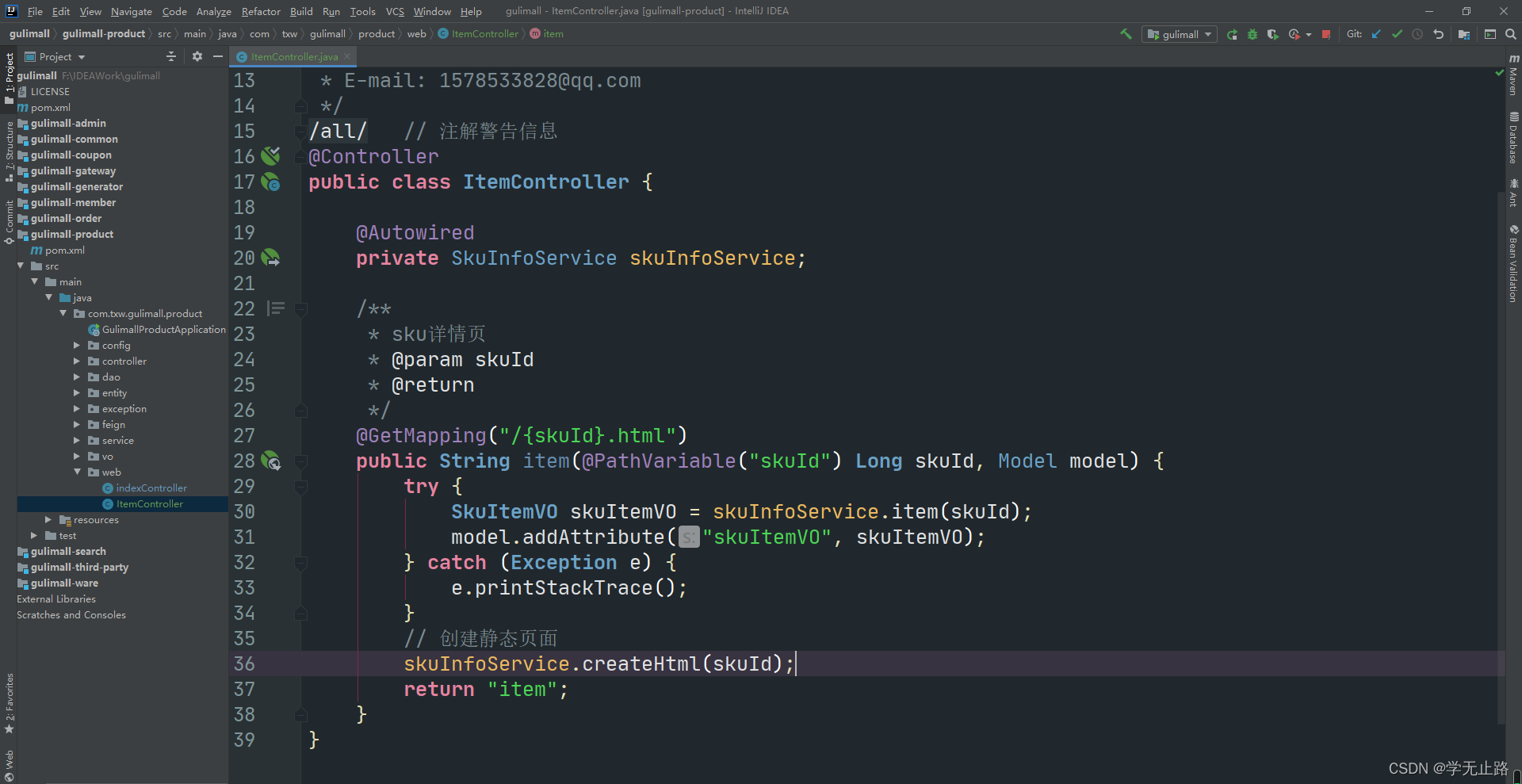Open the gulimall run configuration dropdown

pyautogui.click(x=1180, y=34)
